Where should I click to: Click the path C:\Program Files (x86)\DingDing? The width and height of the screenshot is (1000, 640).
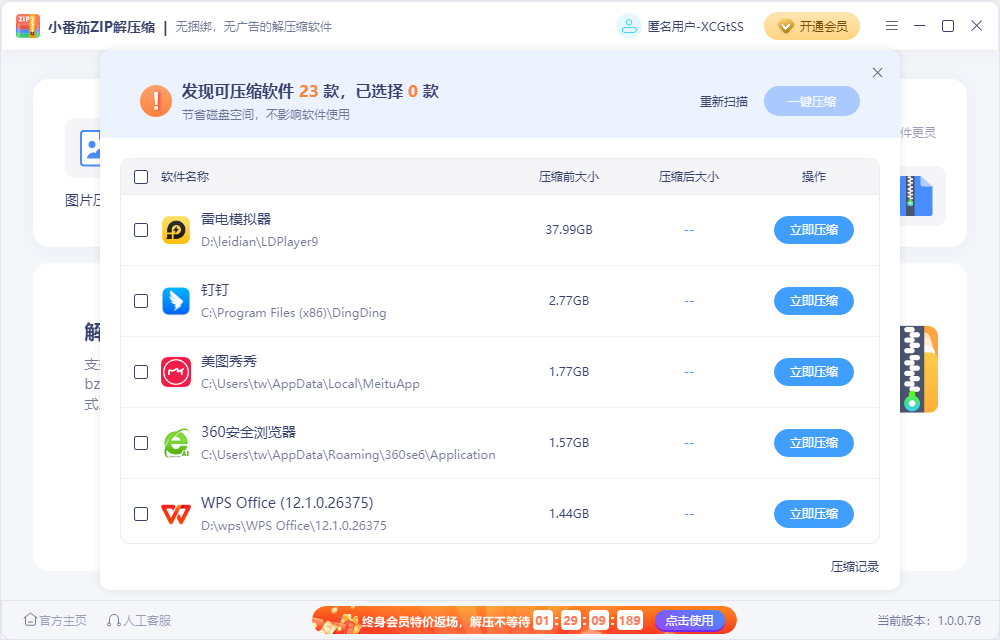(x=294, y=313)
